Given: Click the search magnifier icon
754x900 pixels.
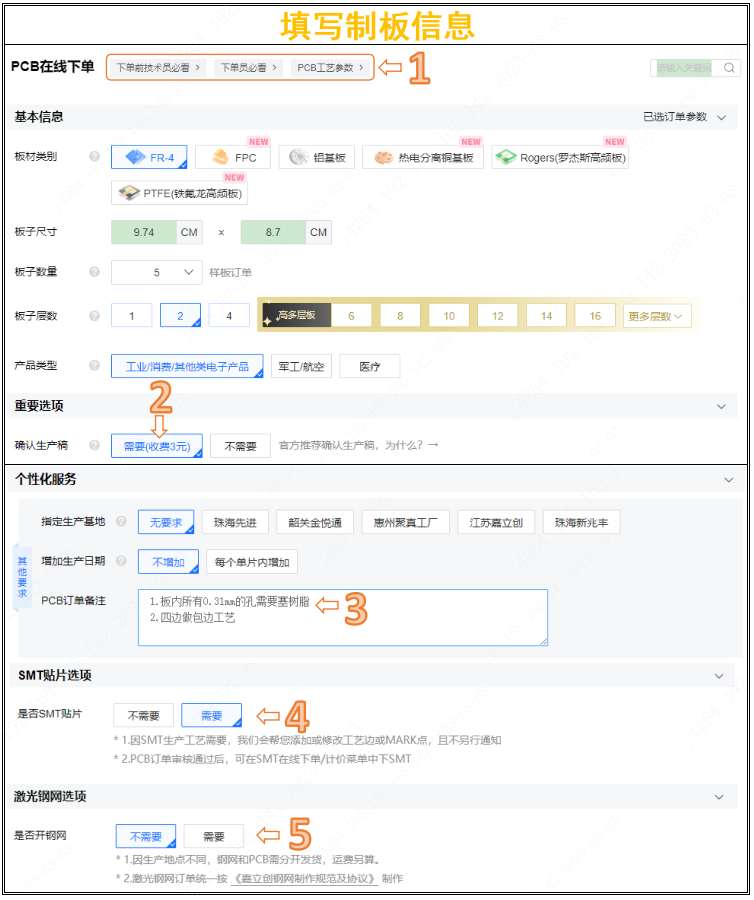Looking at the screenshot, I should pos(729,69).
